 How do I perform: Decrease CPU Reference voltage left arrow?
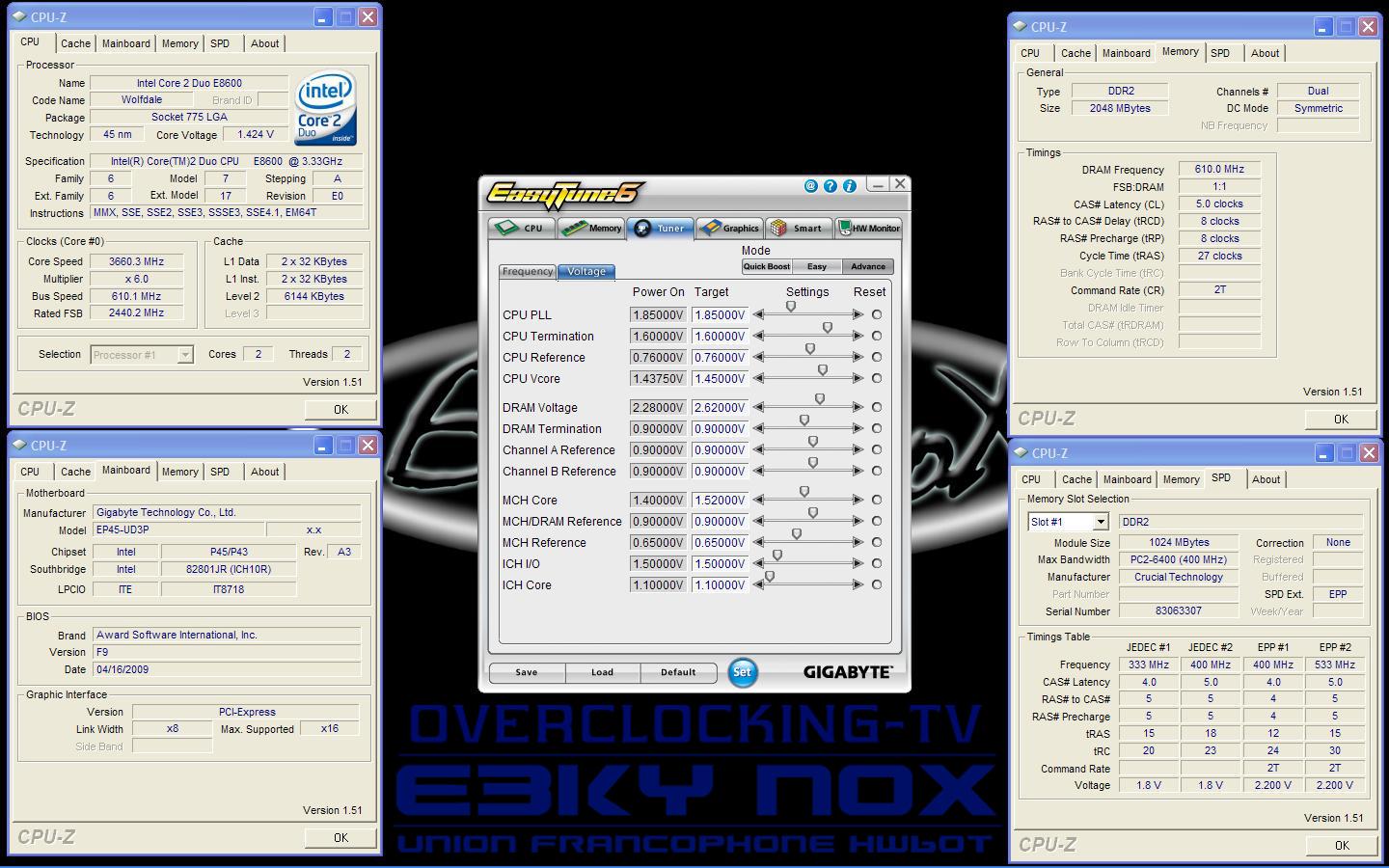coord(758,357)
